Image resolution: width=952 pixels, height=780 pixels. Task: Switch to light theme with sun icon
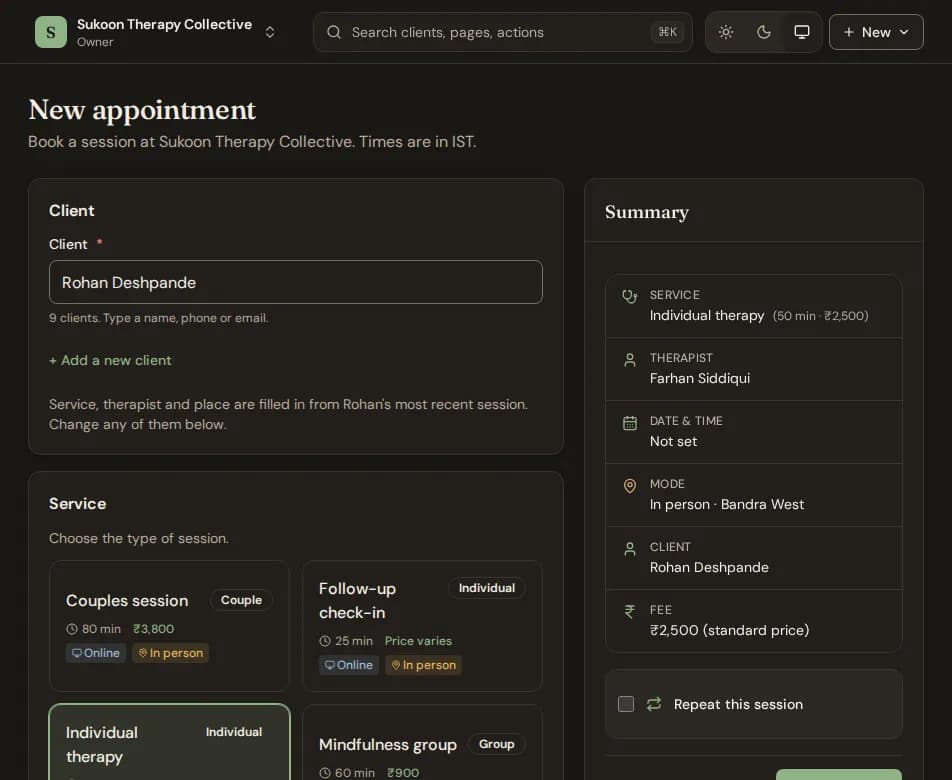coord(726,32)
